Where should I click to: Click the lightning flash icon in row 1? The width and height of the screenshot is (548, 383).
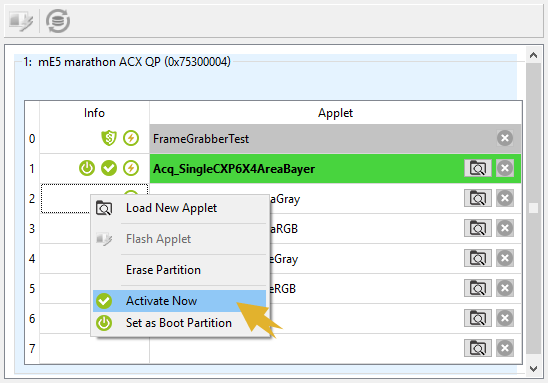coord(131,168)
